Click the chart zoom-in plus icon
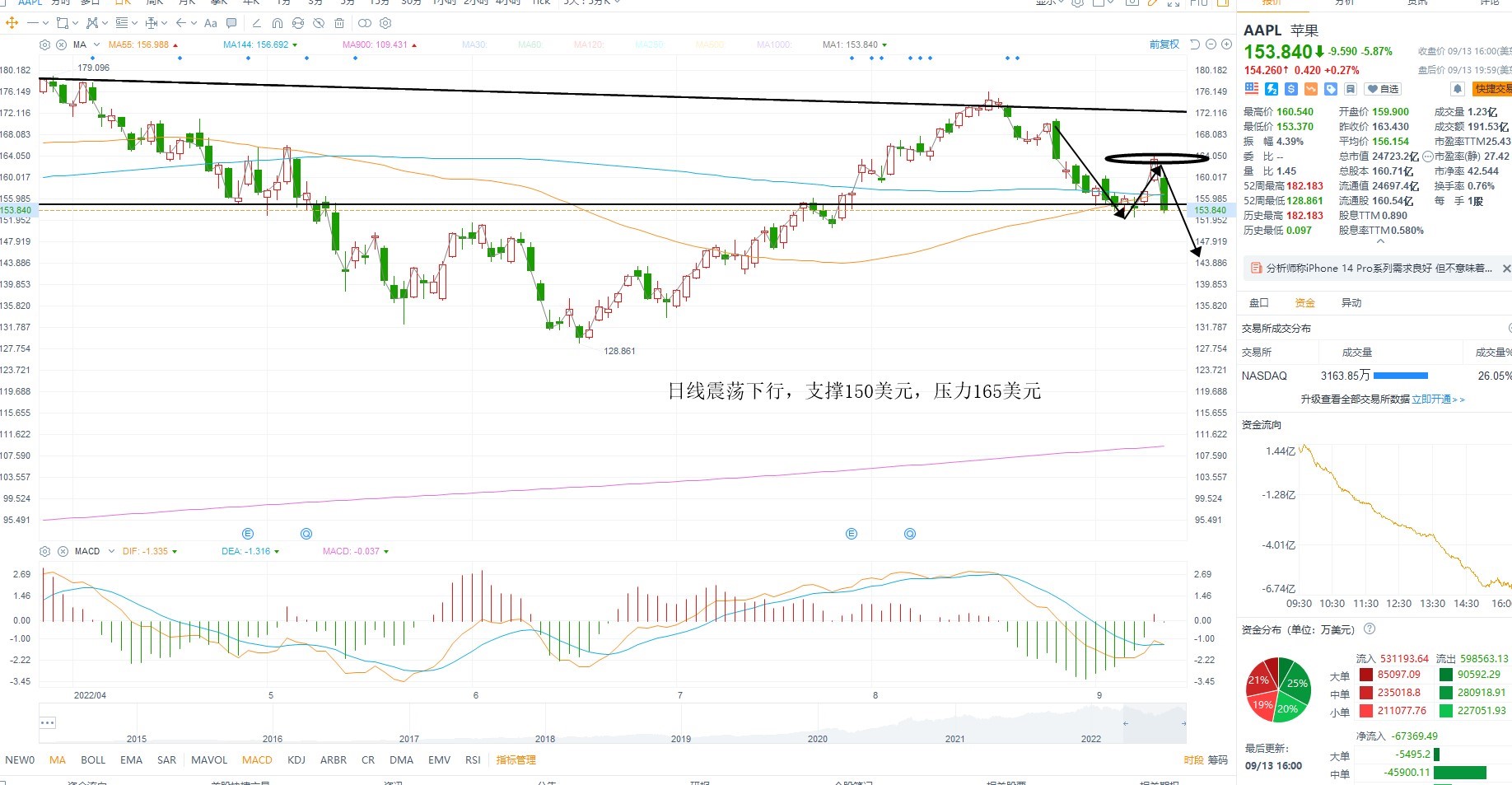This screenshot has height=785, width=1512. coord(1226,44)
